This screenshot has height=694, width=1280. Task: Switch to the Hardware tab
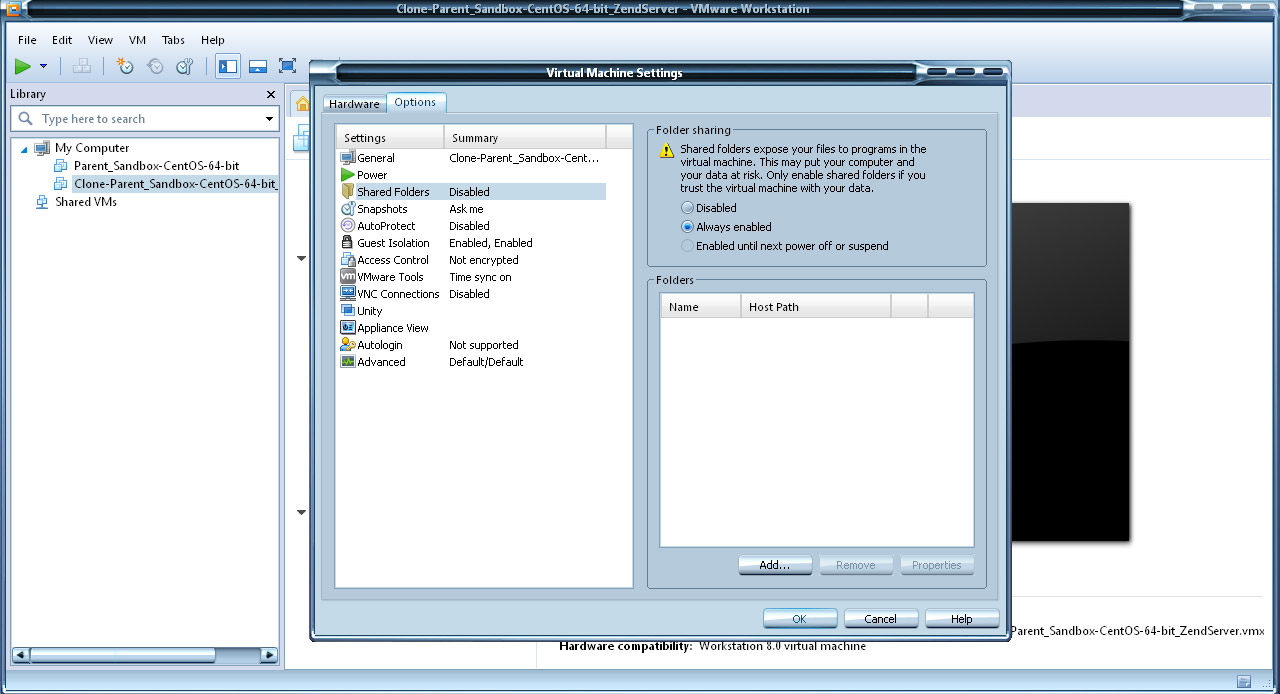click(x=354, y=104)
